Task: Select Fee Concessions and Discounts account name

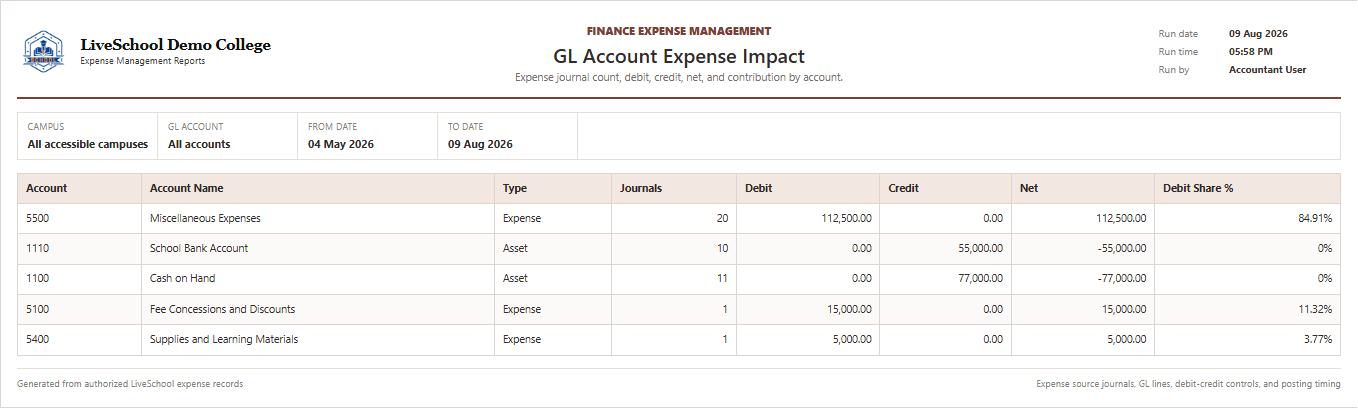Action: coord(222,309)
